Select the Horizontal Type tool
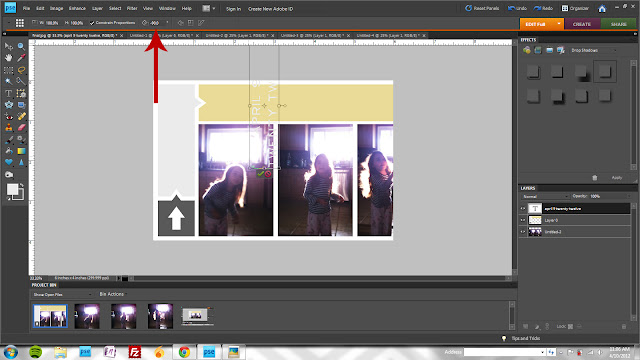640x360 pixels. [x=9, y=93]
